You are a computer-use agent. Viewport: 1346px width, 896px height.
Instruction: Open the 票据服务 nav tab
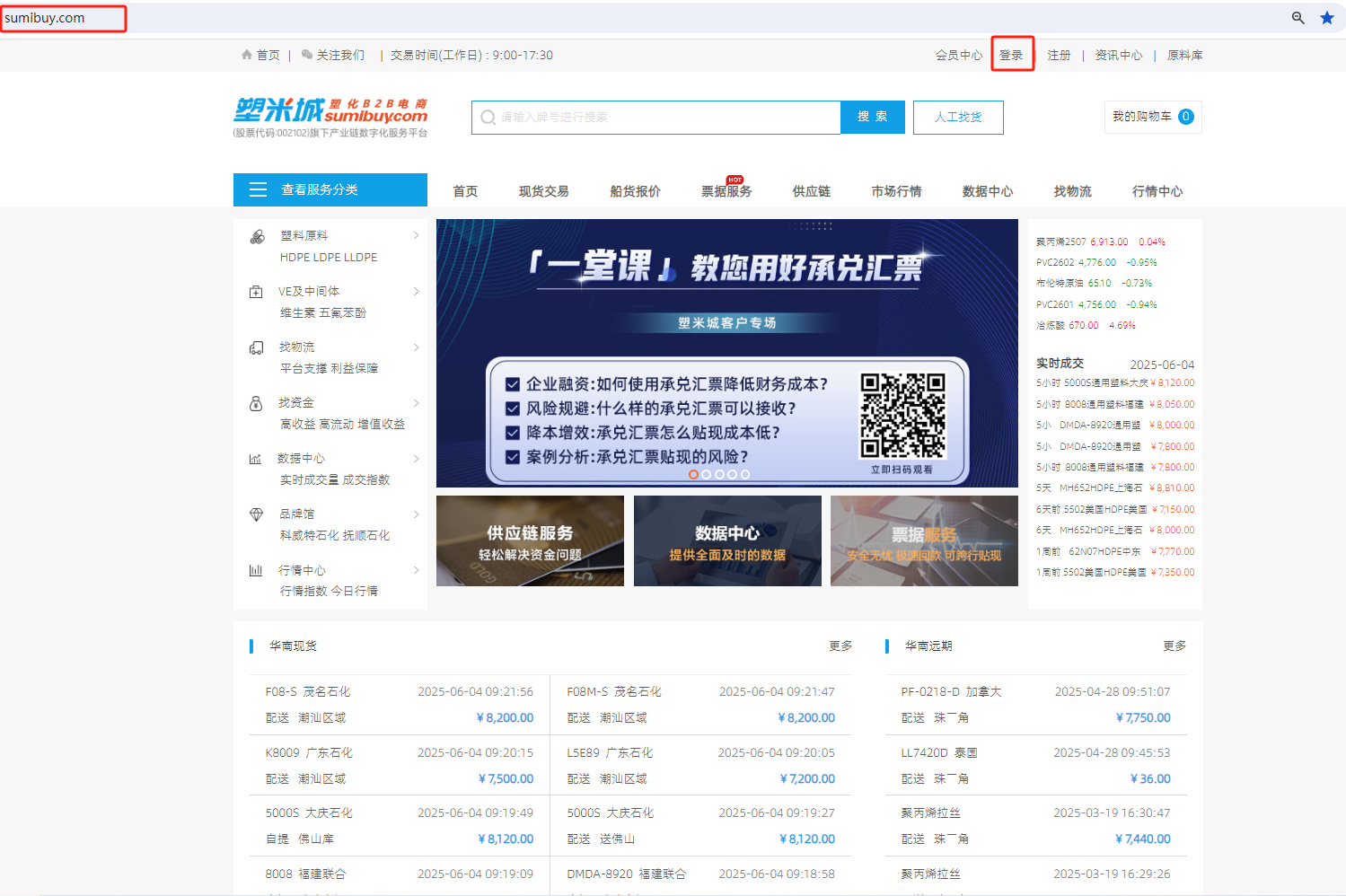[x=726, y=191]
